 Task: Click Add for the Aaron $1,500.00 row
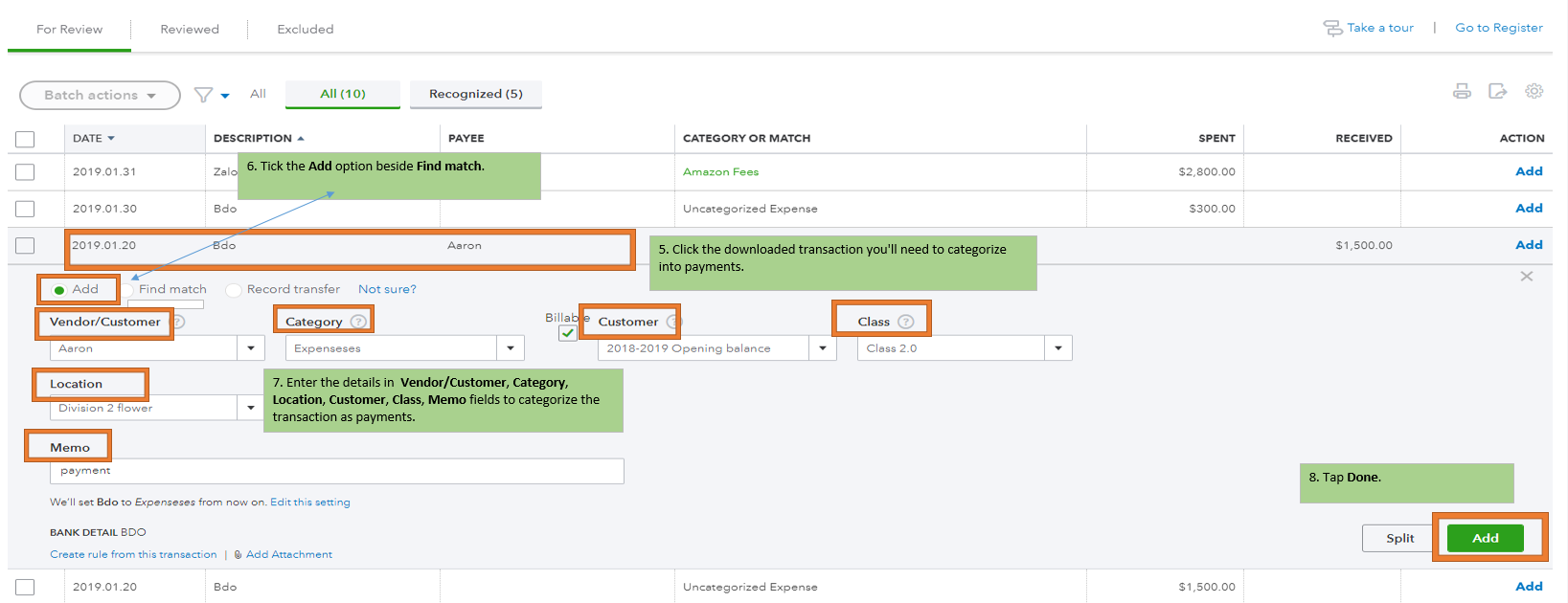1529,245
